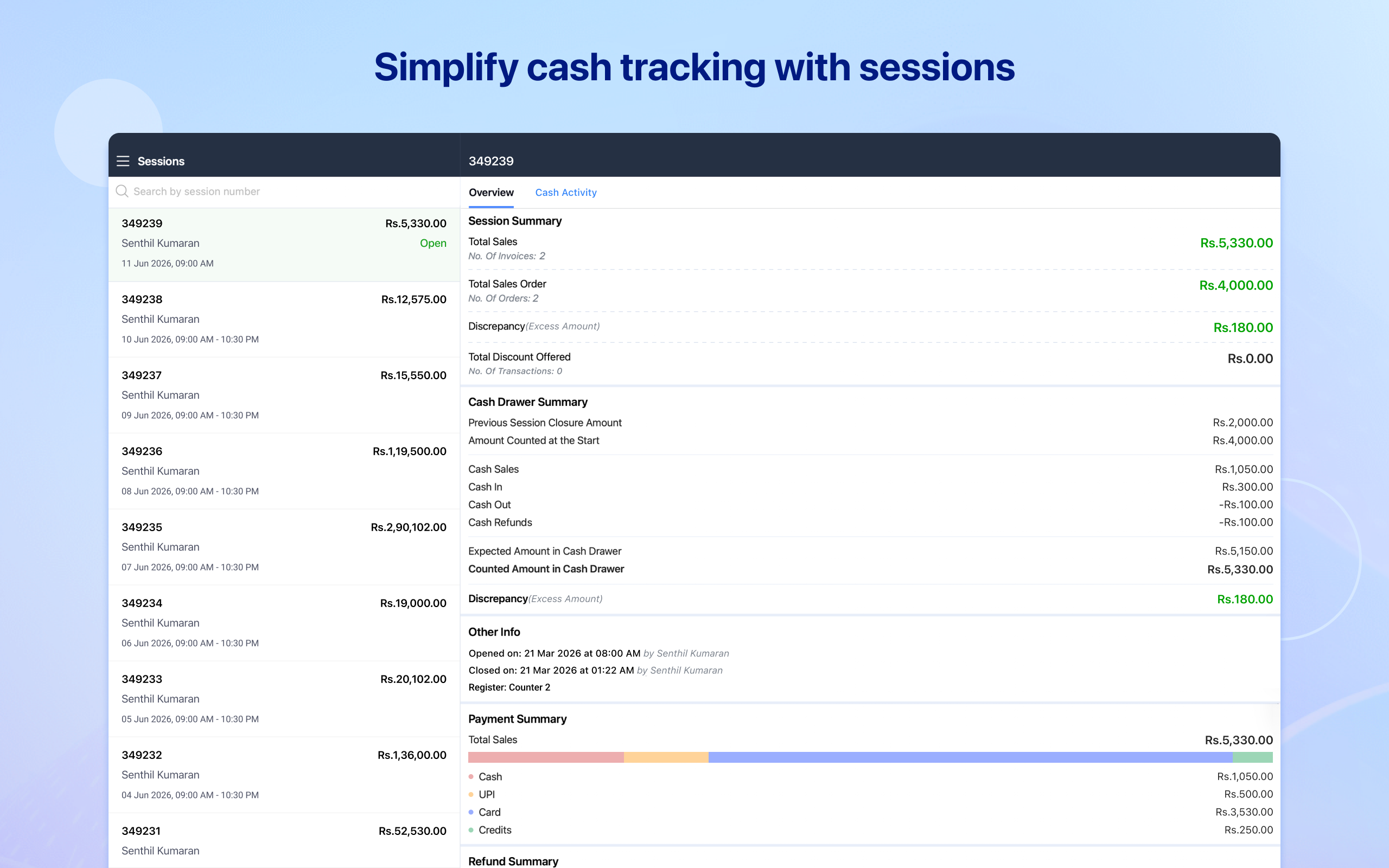The width and height of the screenshot is (1389, 868).
Task: Select session 349234 in the list
Action: [x=284, y=623]
